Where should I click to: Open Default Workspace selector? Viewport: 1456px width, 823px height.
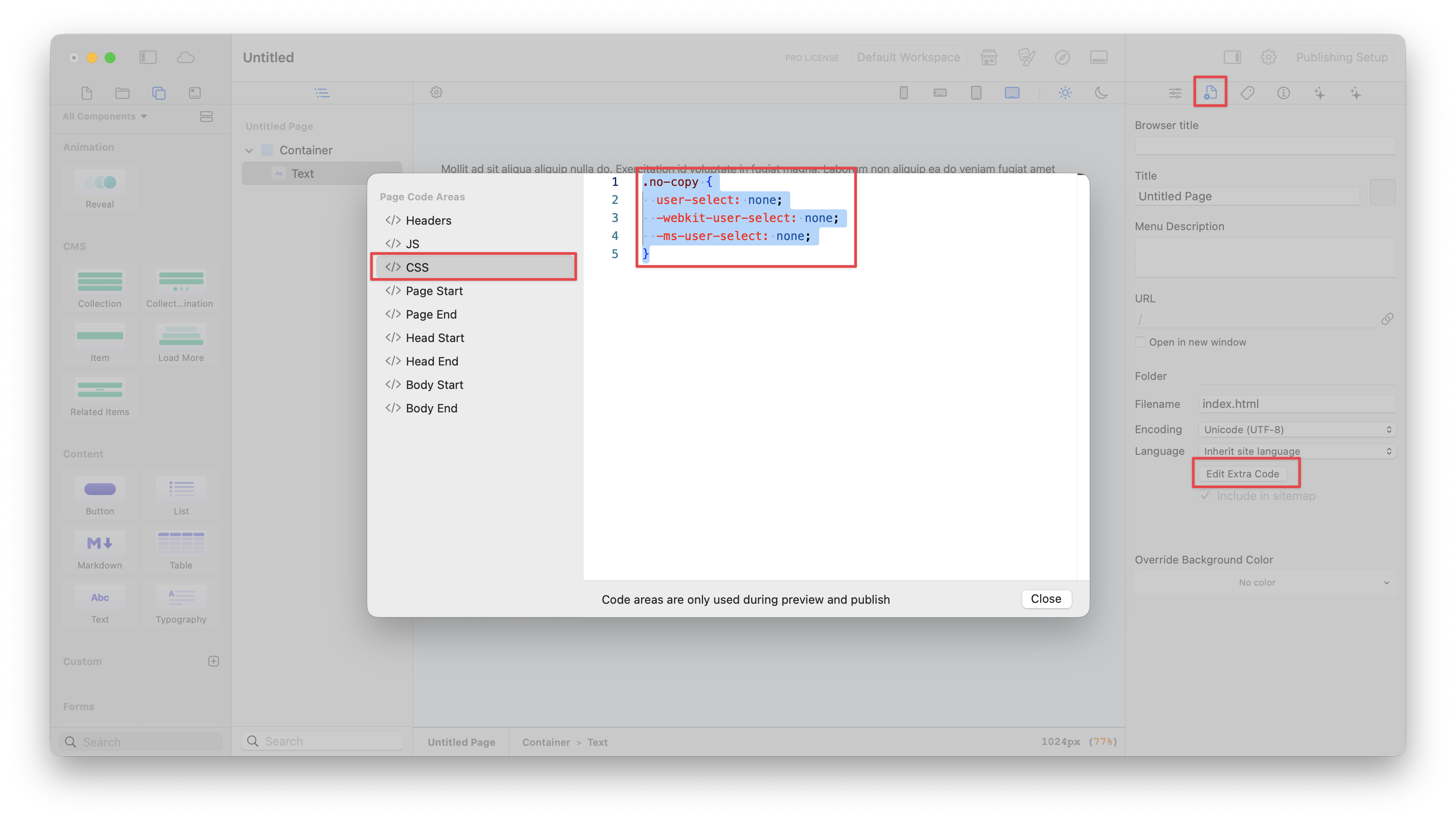coord(908,57)
